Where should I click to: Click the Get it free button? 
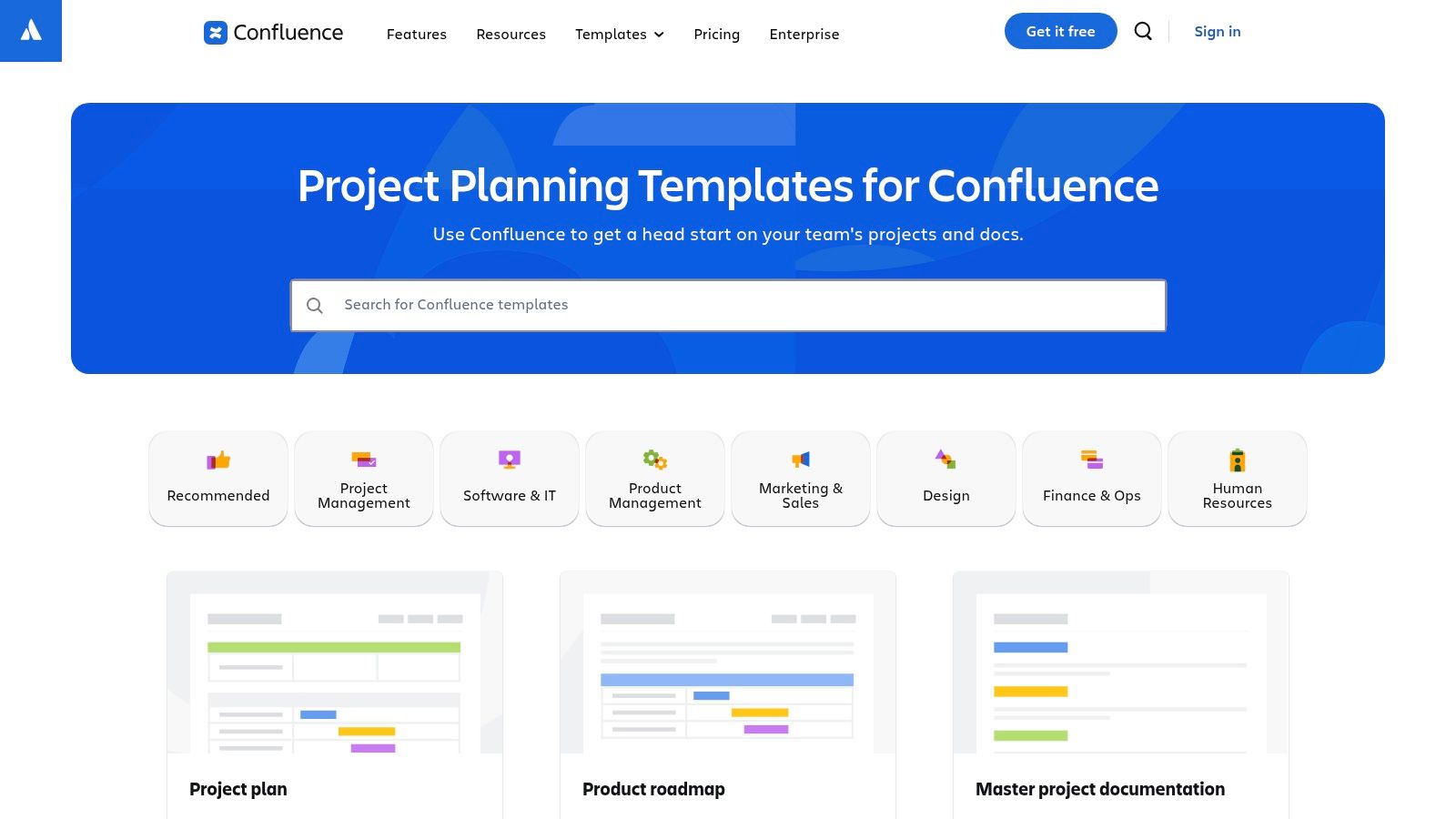pos(1060,32)
